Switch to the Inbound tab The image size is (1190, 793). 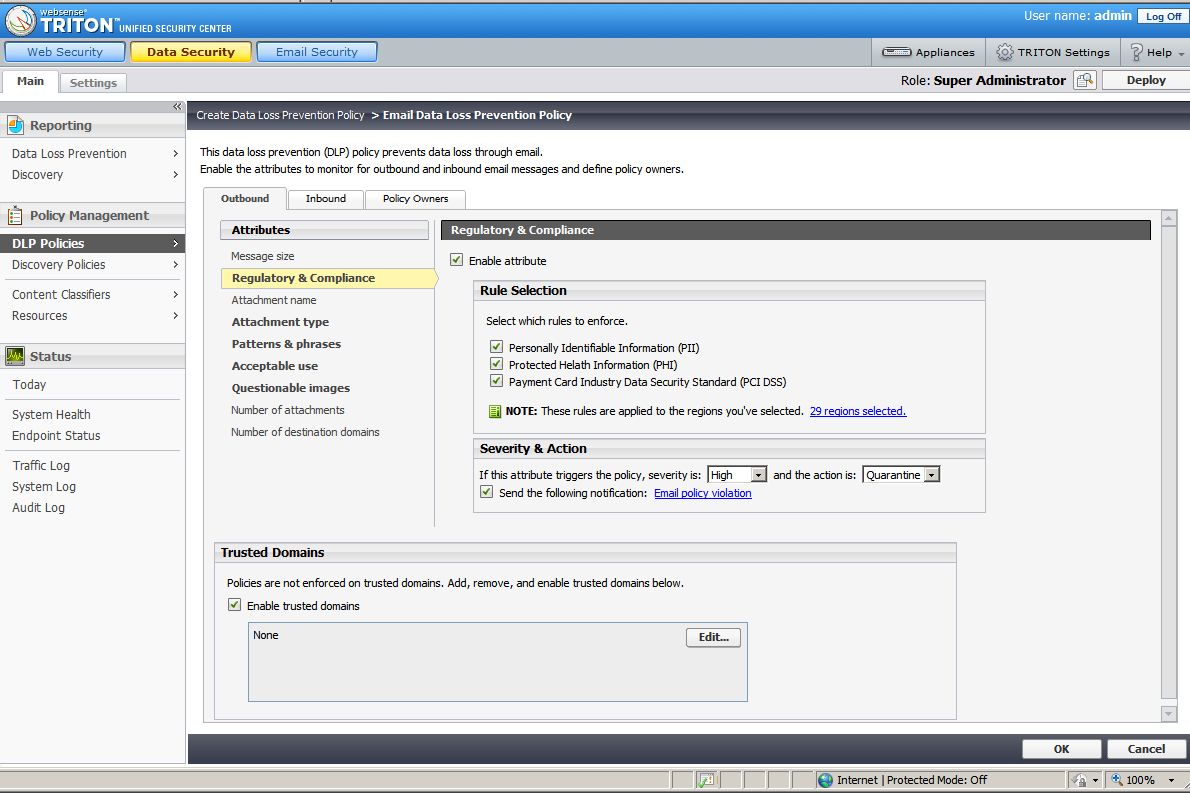(x=325, y=198)
